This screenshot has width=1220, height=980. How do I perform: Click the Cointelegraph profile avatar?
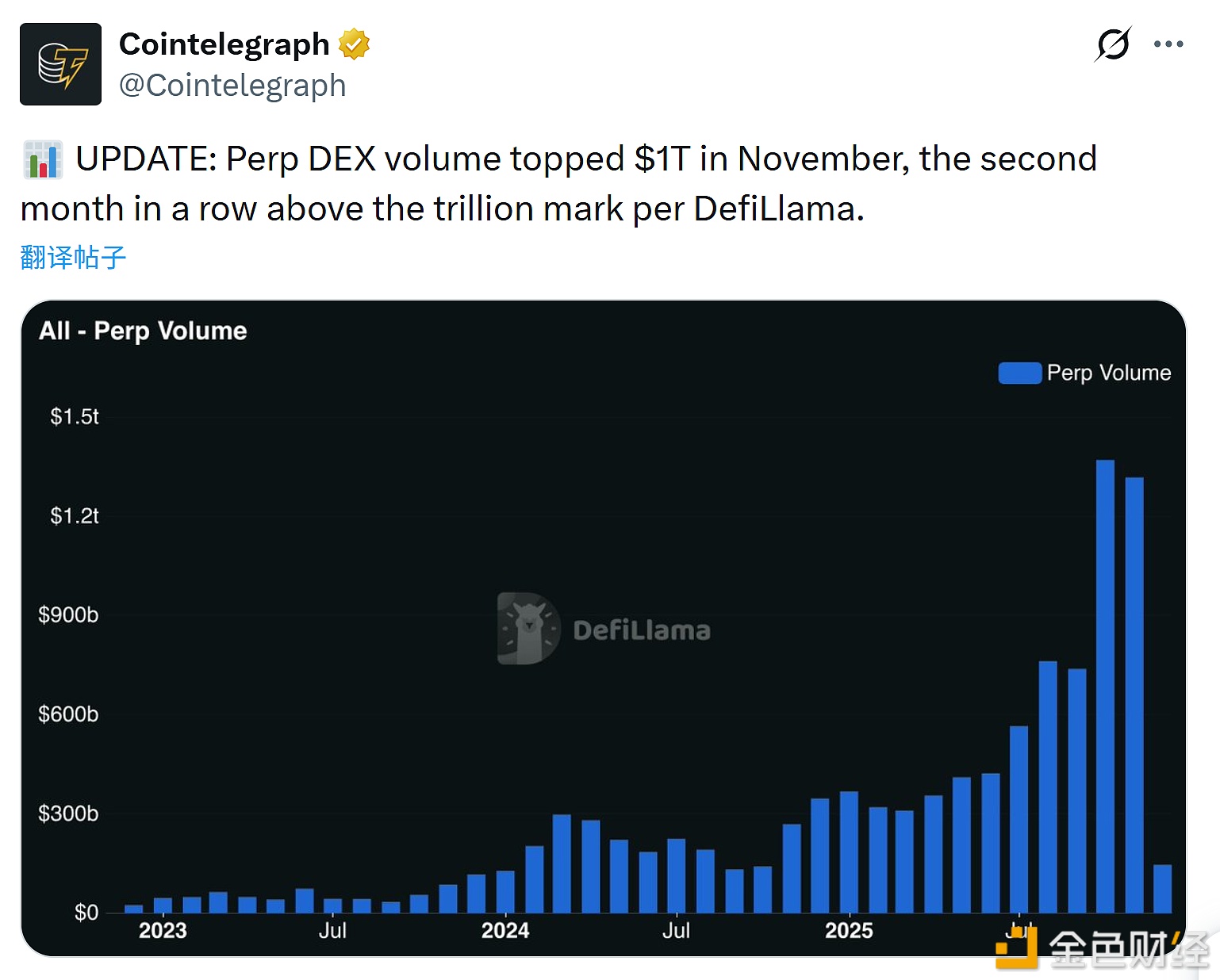(x=60, y=64)
